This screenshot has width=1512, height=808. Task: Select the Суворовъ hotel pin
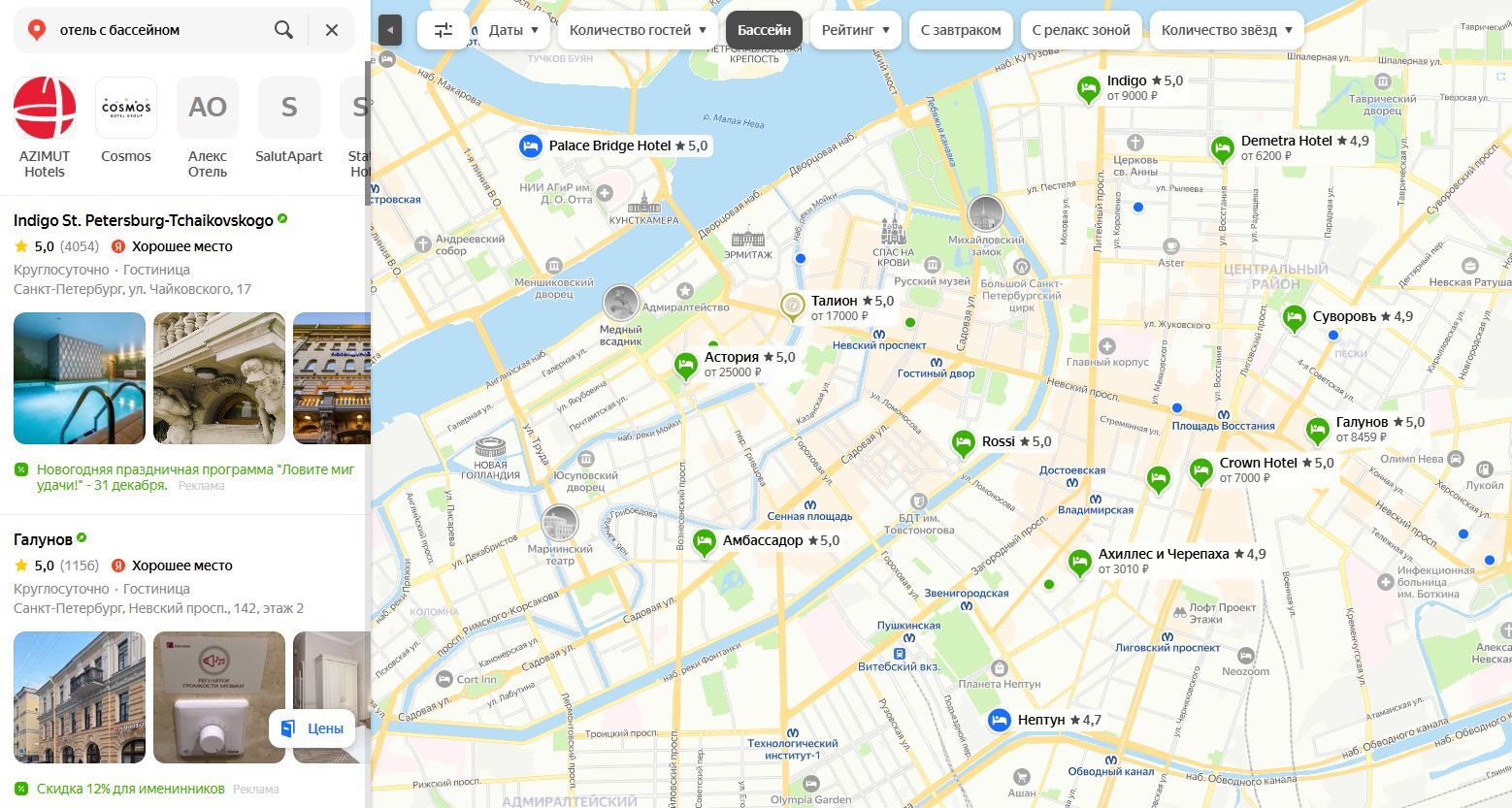coord(1294,318)
